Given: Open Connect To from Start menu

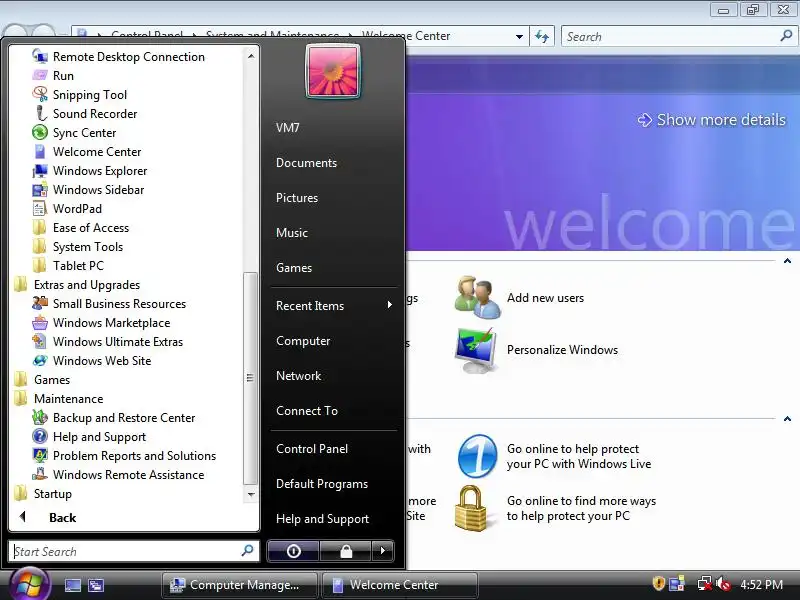Looking at the screenshot, I should (x=307, y=411).
